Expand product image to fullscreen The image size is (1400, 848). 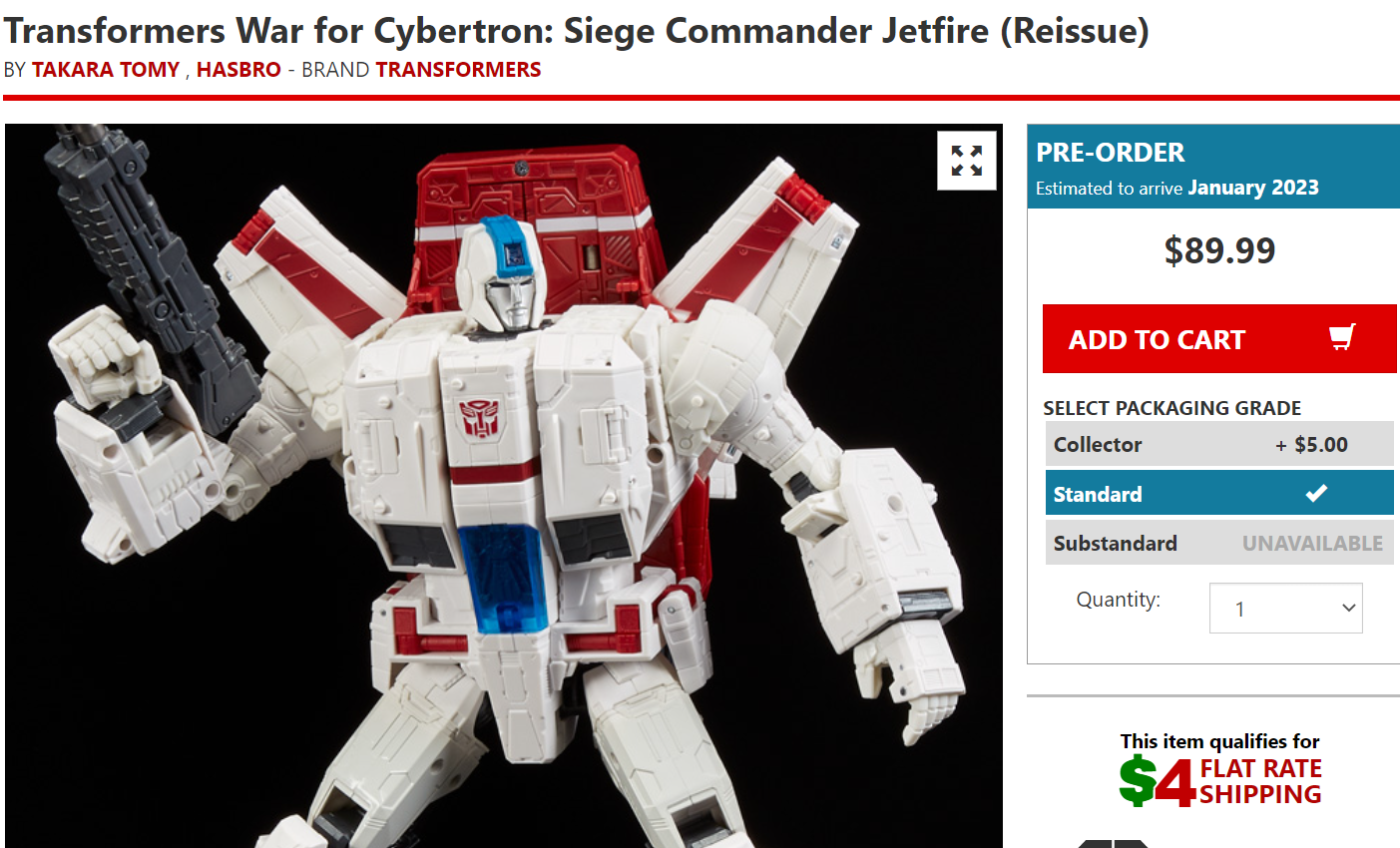tap(967, 161)
